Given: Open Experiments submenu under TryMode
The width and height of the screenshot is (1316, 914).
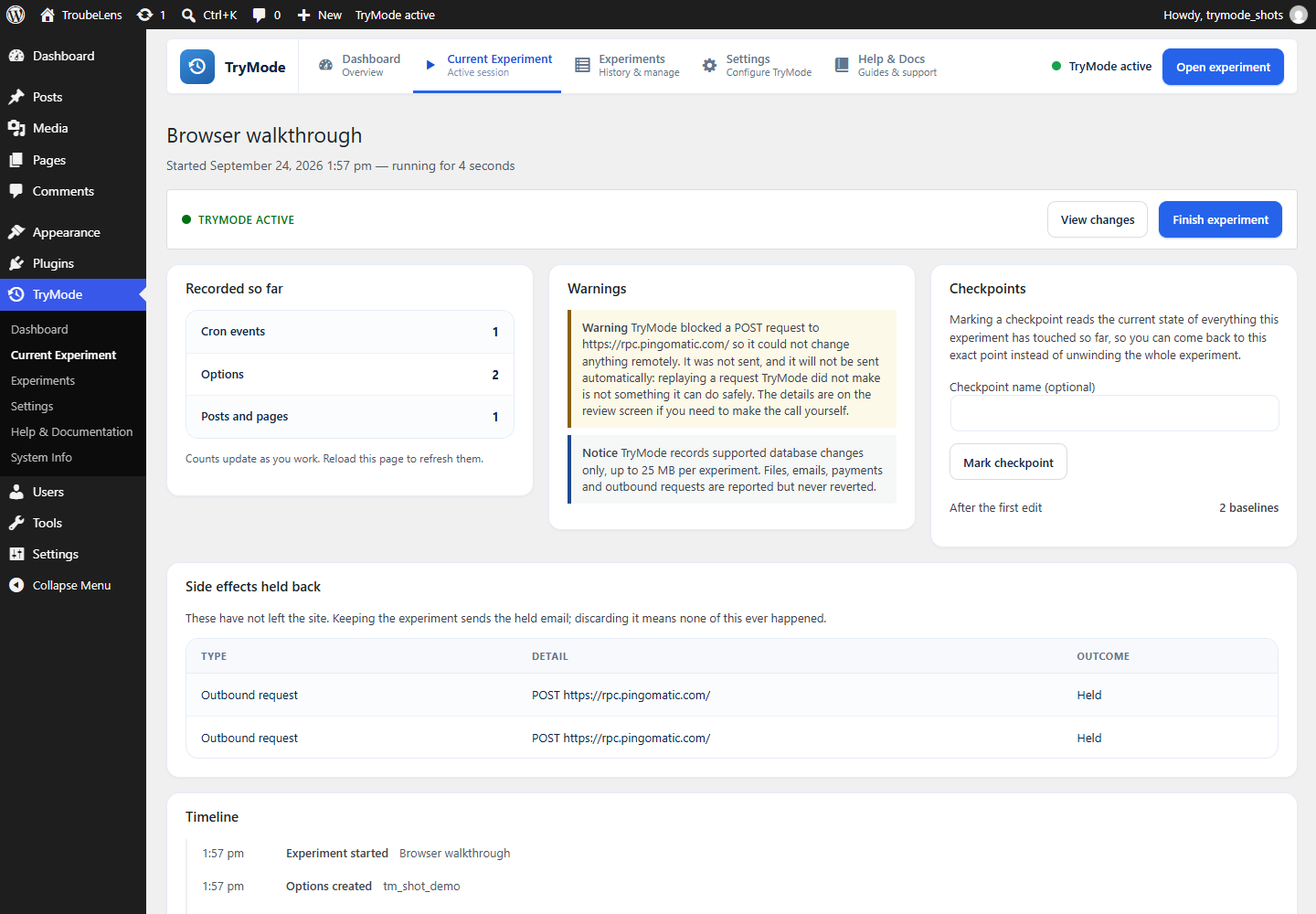Looking at the screenshot, I should pos(43,380).
